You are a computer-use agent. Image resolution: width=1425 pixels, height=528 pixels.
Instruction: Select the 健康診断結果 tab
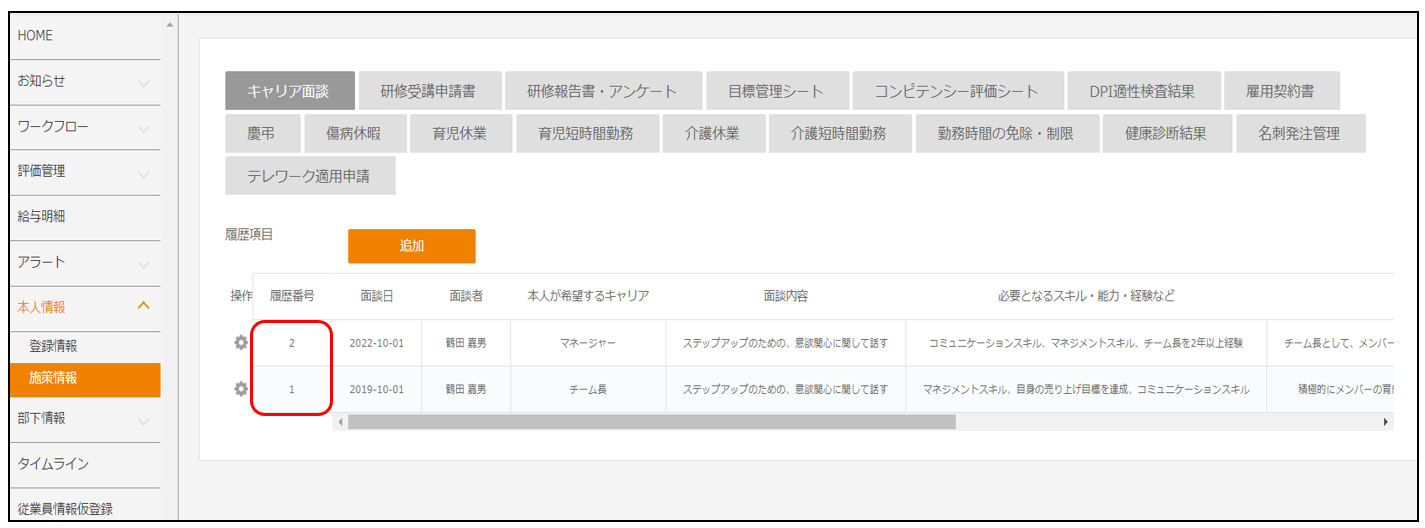[1165, 133]
